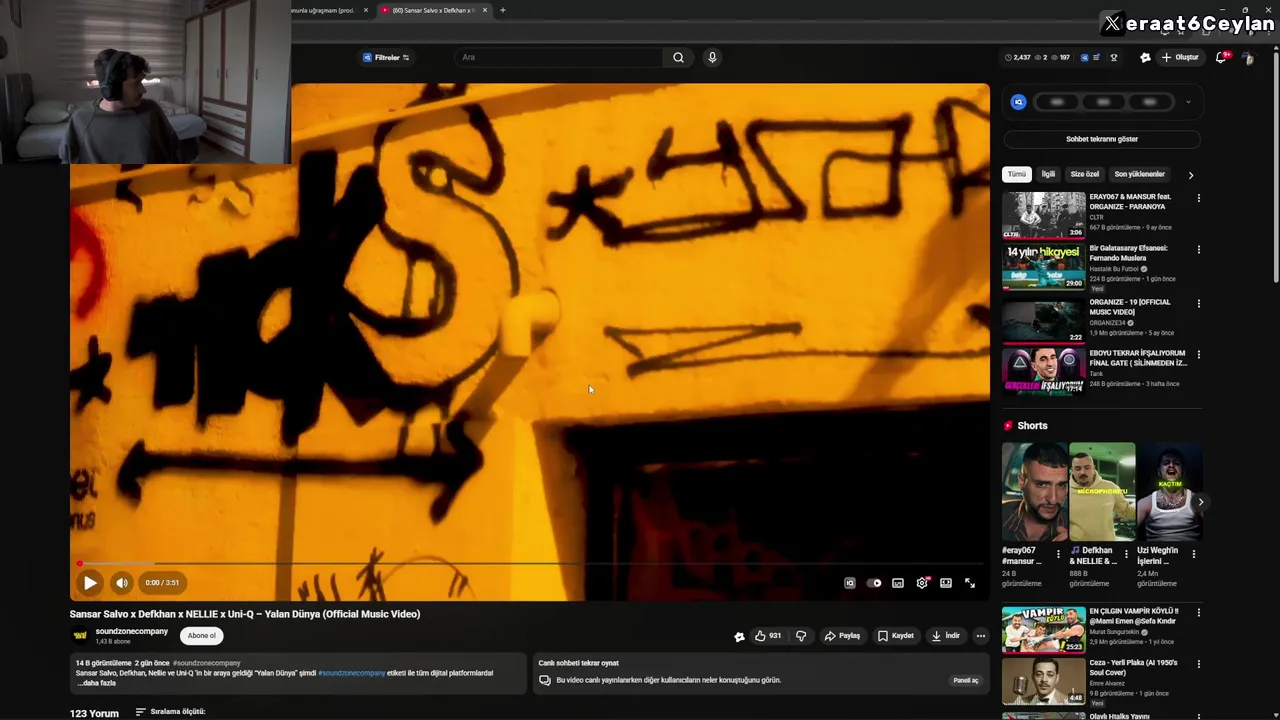Open account profile avatar

point(1247,58)
